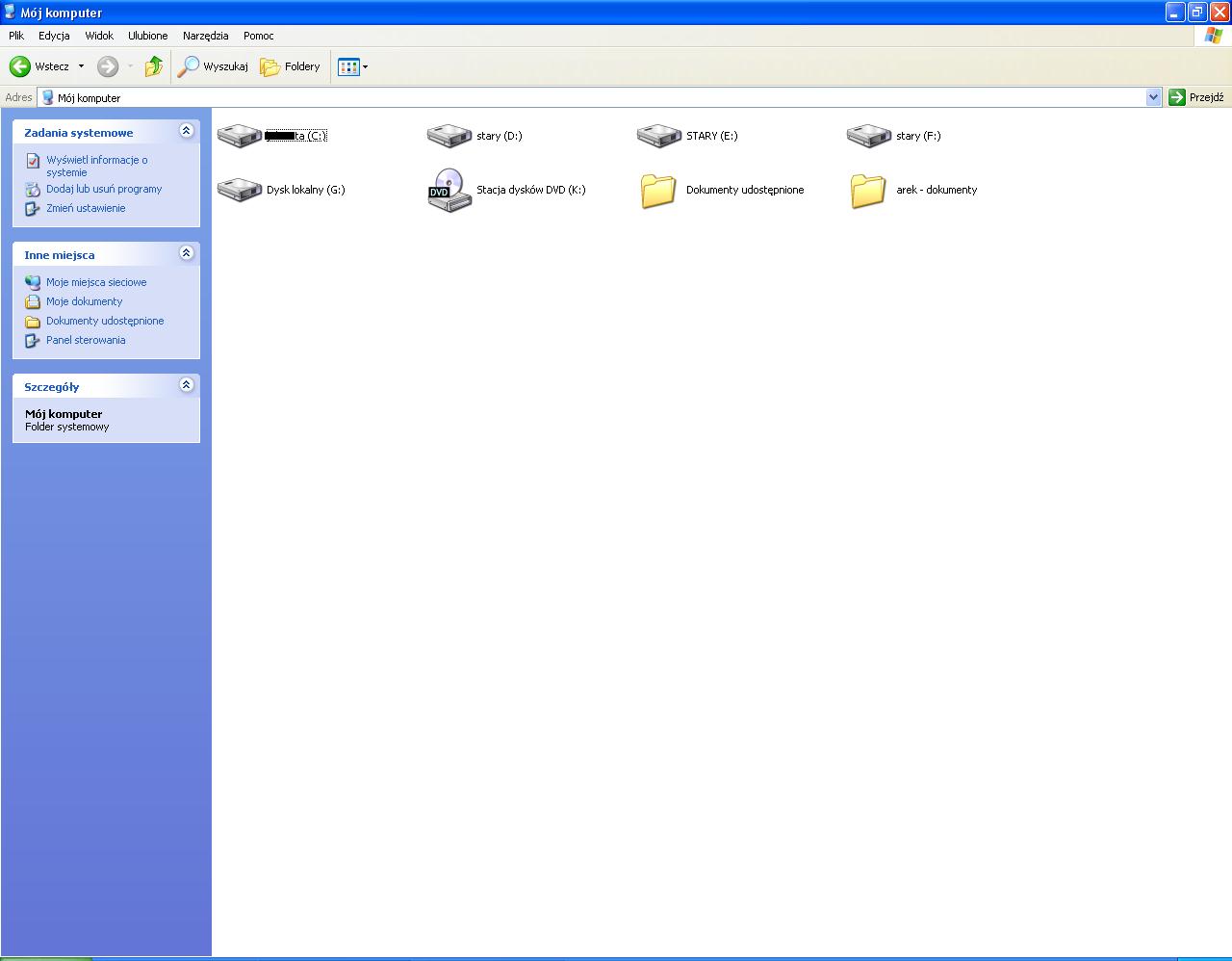Open the Ulubione menu

[x=148, y=36]
